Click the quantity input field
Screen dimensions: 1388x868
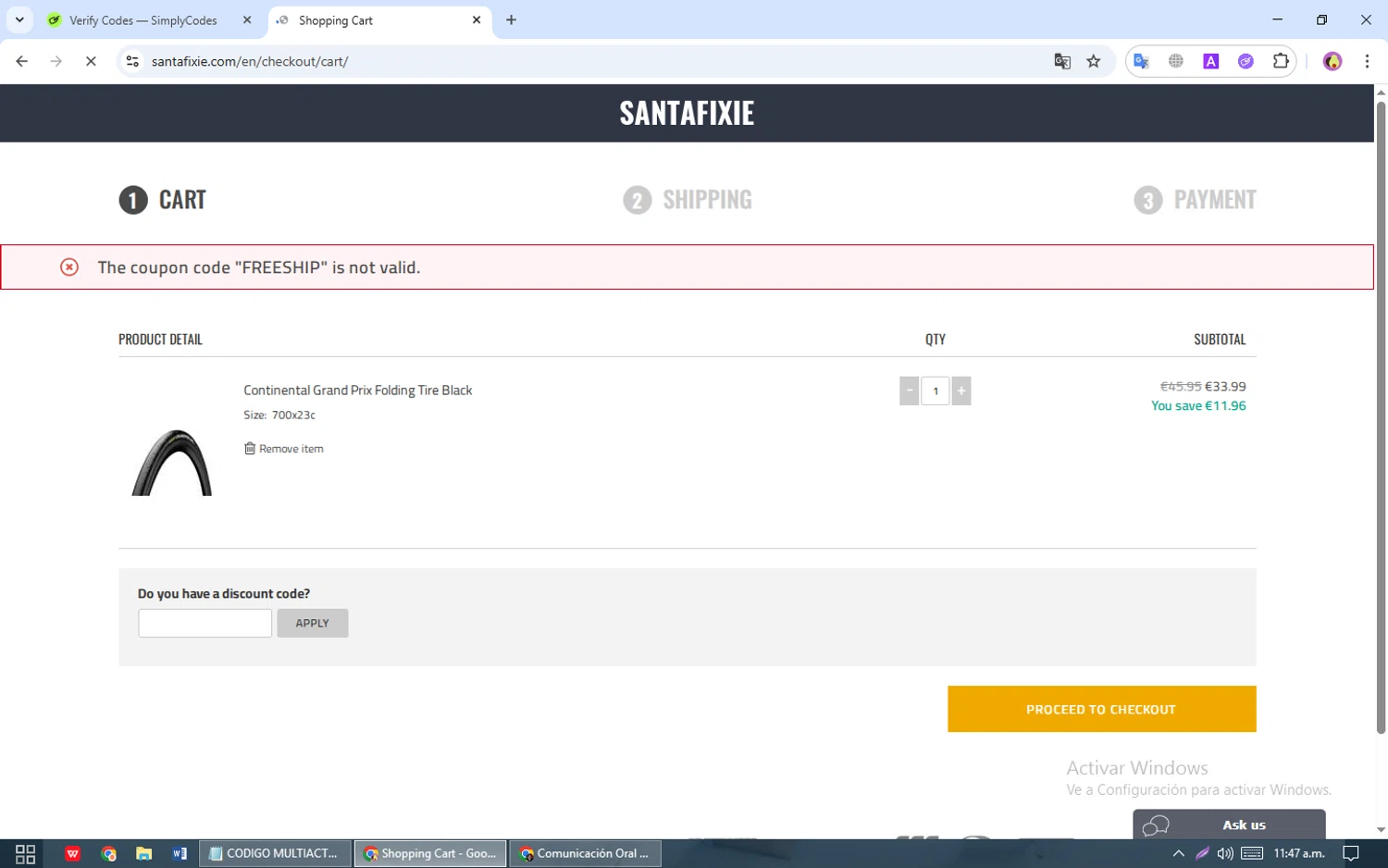tap(936, 391)
